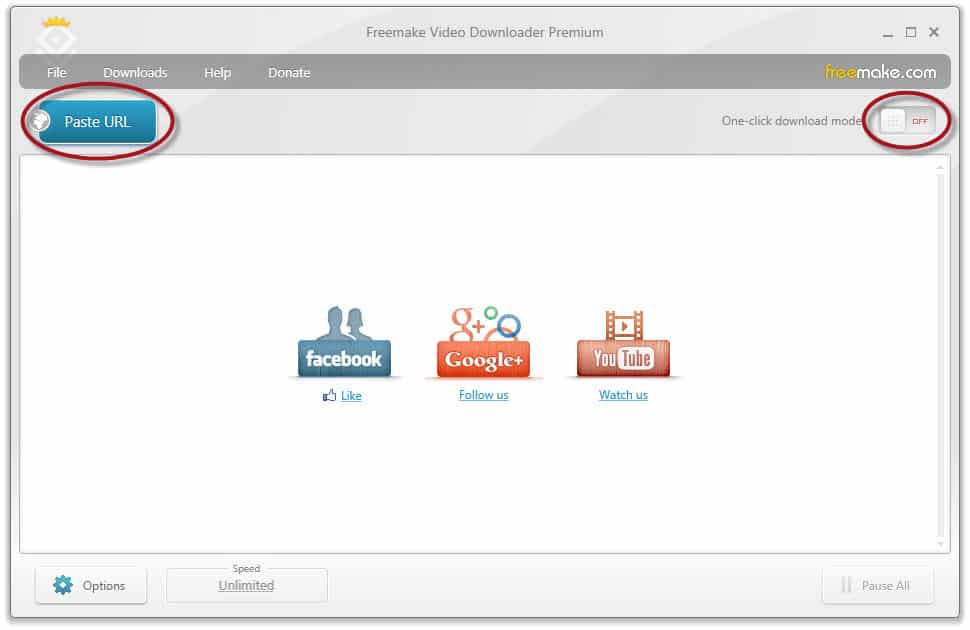Image resolution: width=970 pixels, height=630 pixels.
Task: Open Options with the gear button
Action: click(x=91, y=585)
